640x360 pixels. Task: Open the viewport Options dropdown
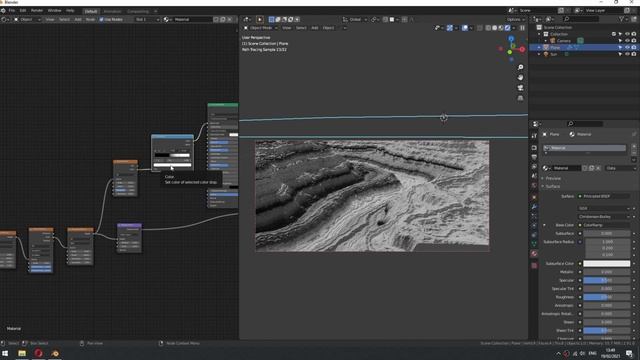[516, 19]
